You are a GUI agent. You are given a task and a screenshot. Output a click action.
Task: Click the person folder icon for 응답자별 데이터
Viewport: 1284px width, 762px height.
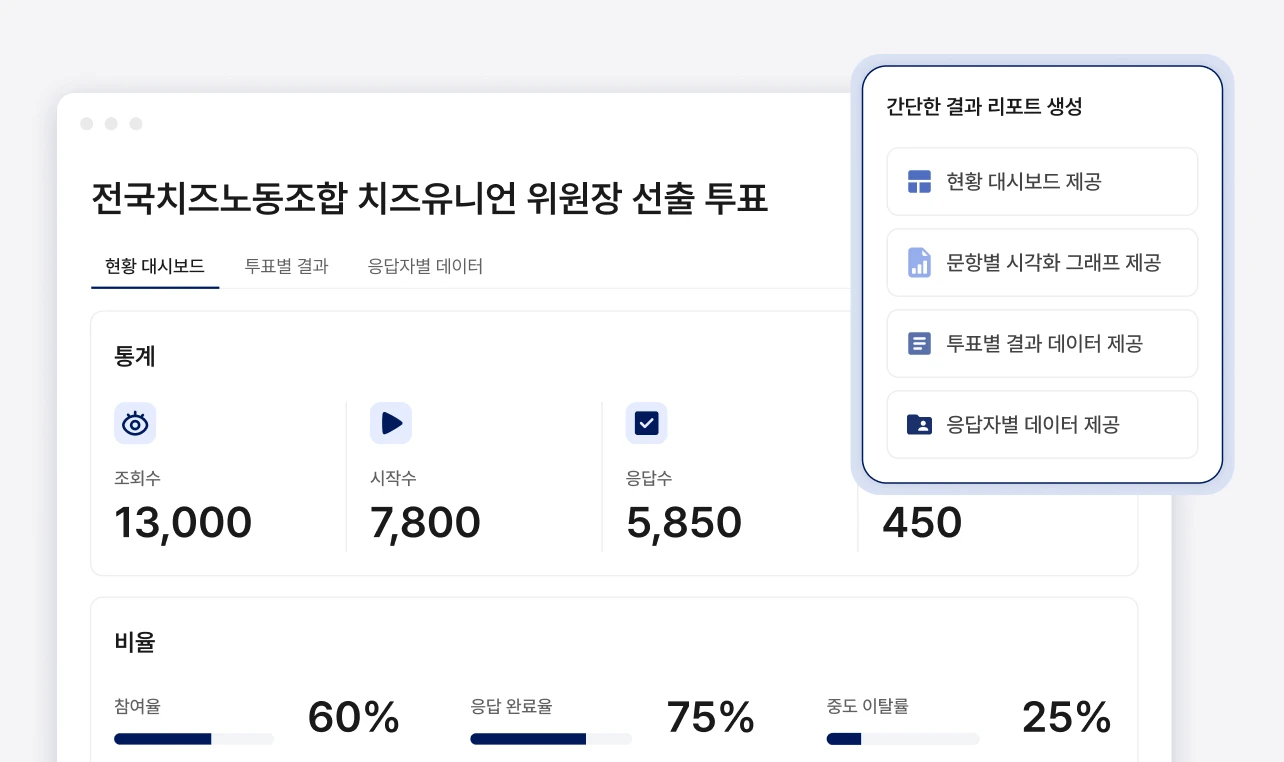[919, 425]
